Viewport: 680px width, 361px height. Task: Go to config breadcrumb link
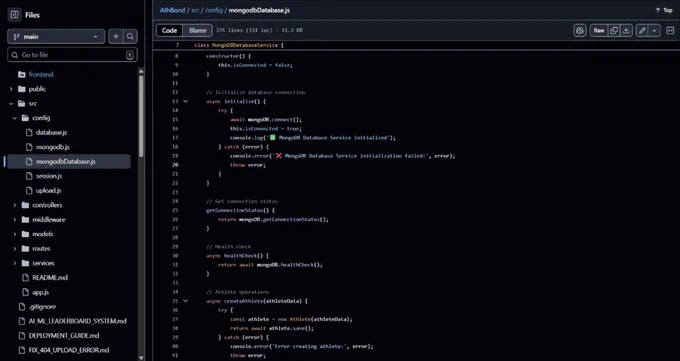214,10
